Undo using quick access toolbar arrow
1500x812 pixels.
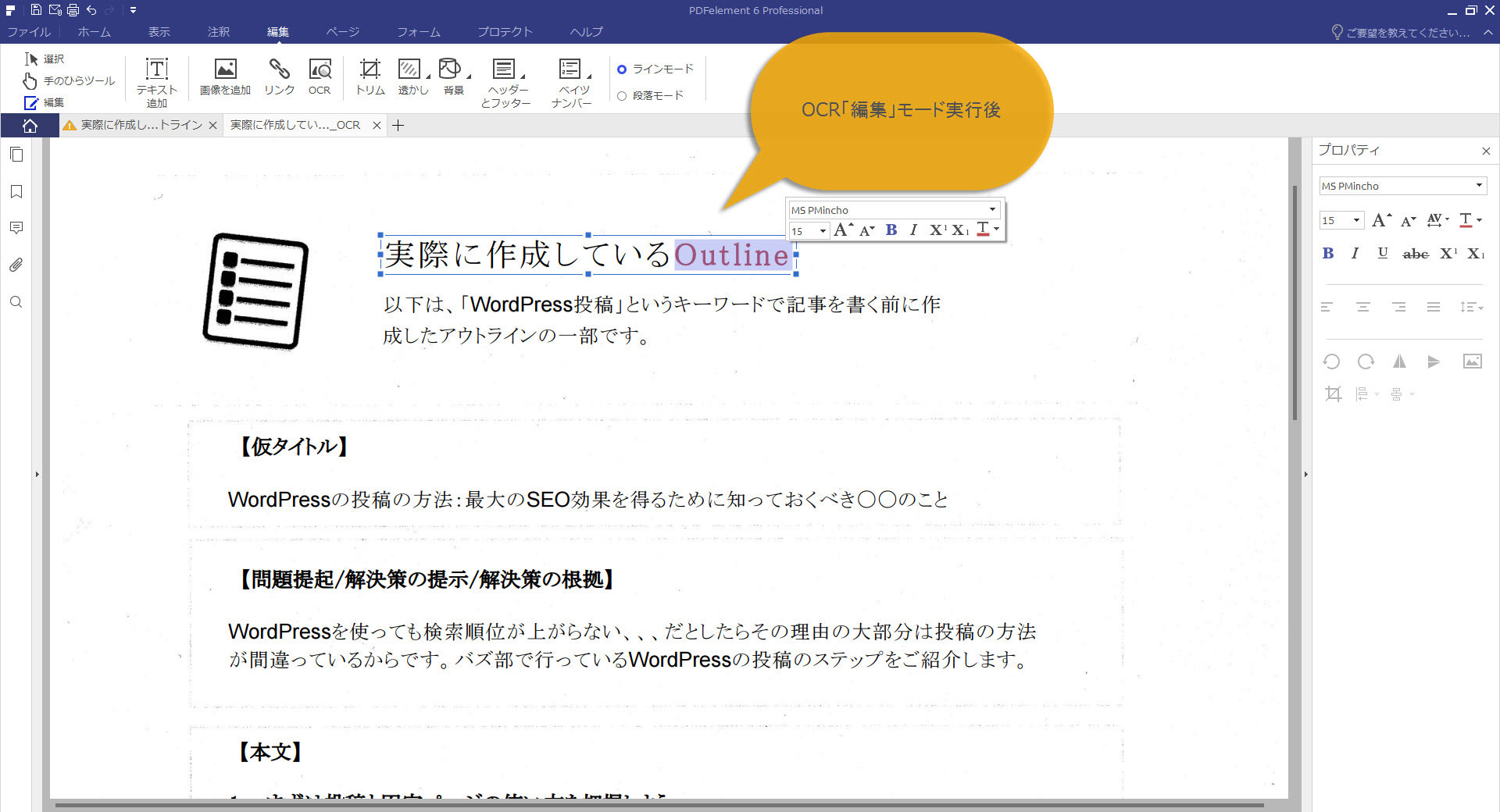(92, 10)
